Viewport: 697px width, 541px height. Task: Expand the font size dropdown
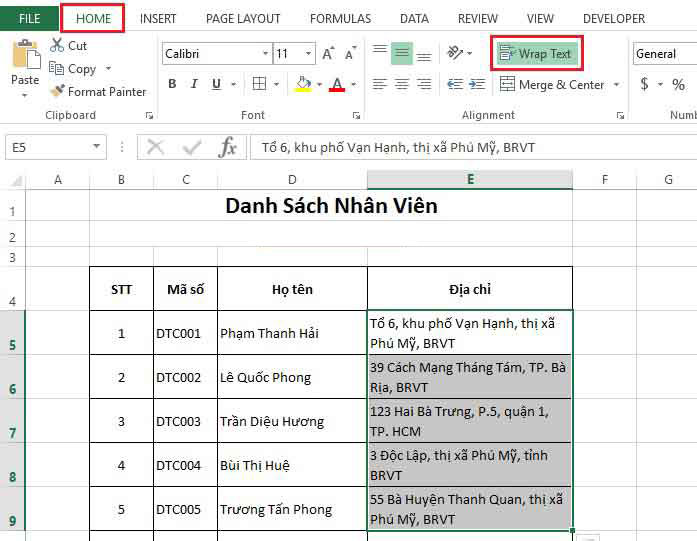pos(308,54)
